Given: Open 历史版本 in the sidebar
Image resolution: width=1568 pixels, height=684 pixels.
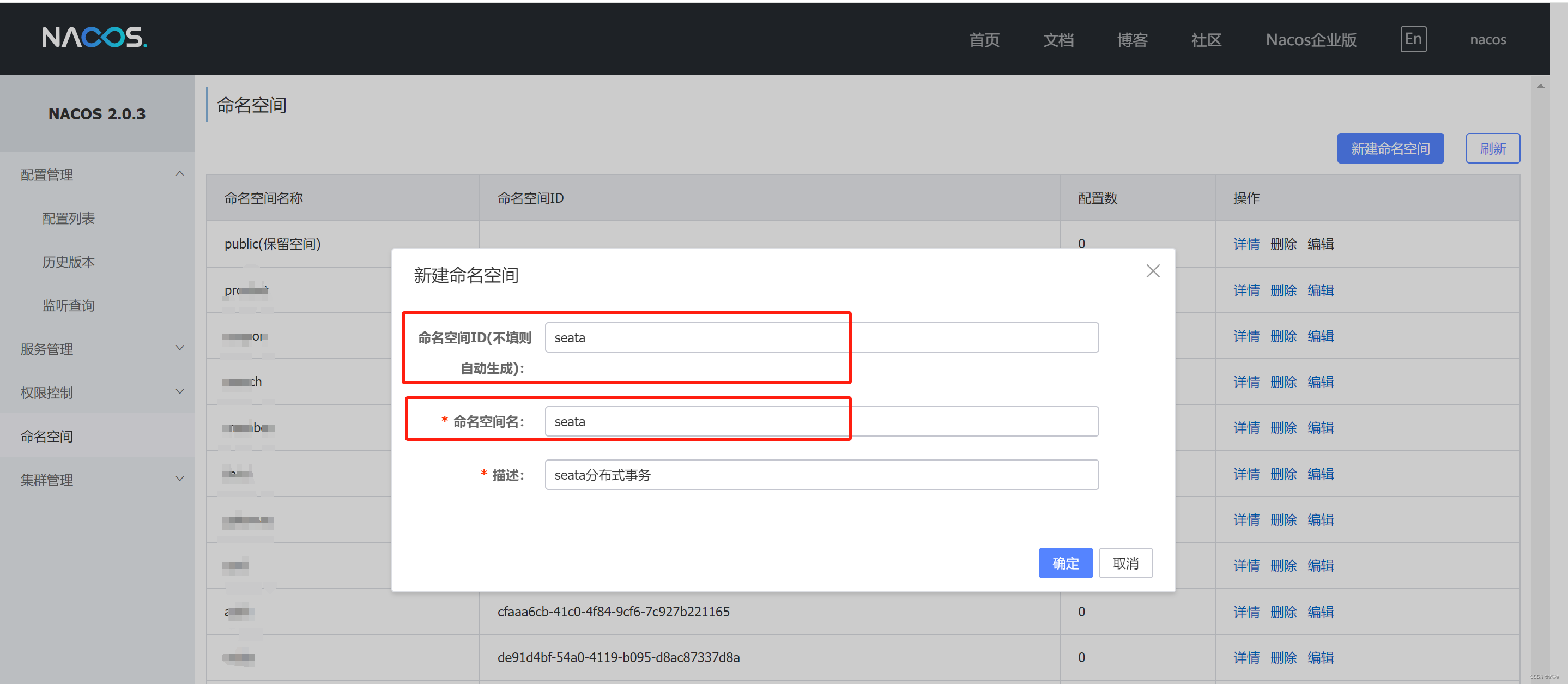Looking at the screenshot, I should coord(68,262).
